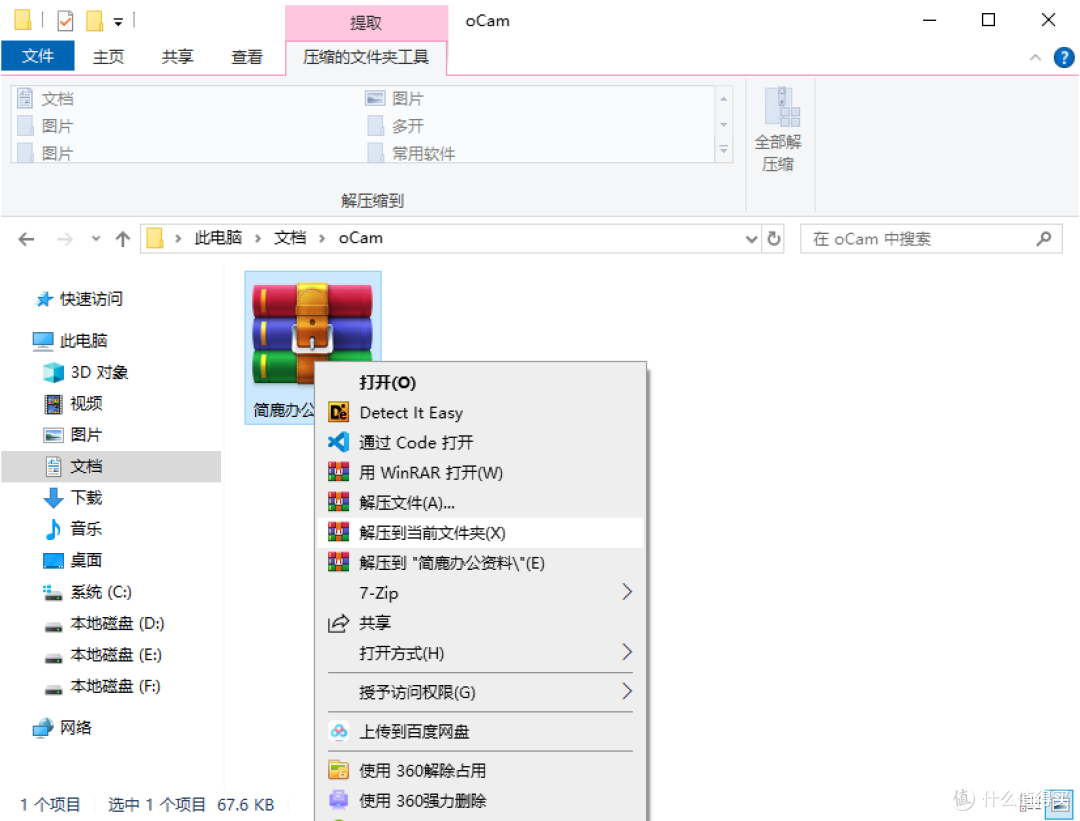The height and width of the screenshot is (821, 1080).
Task: Select 常用软件 extract destination in ribbon
Action: point(423,153)
